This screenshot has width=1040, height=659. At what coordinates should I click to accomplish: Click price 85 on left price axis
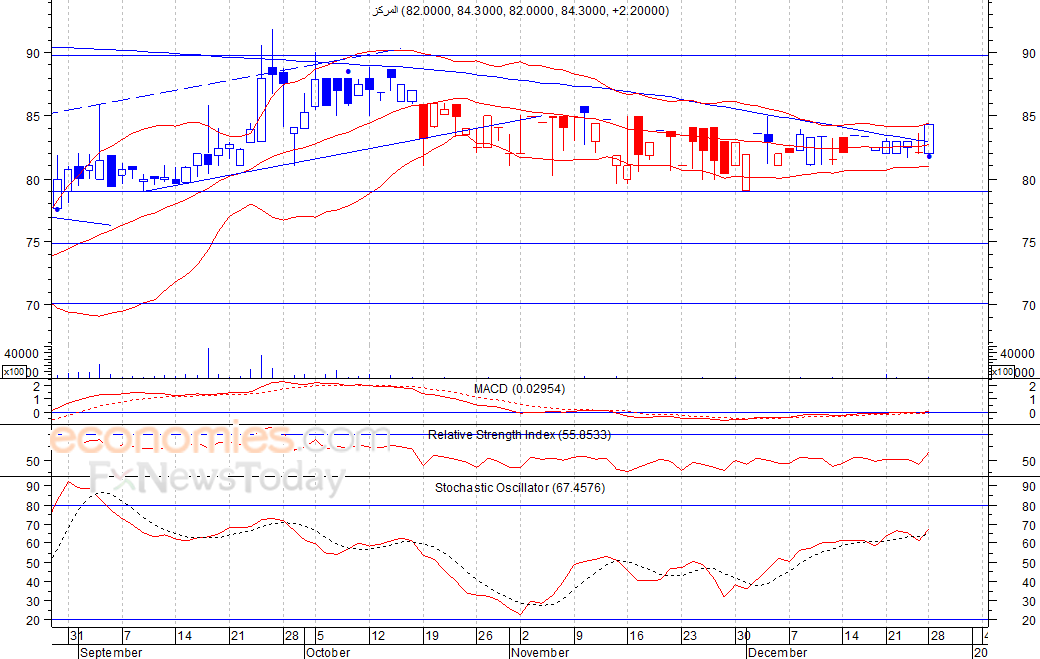(x=33, y=117)
